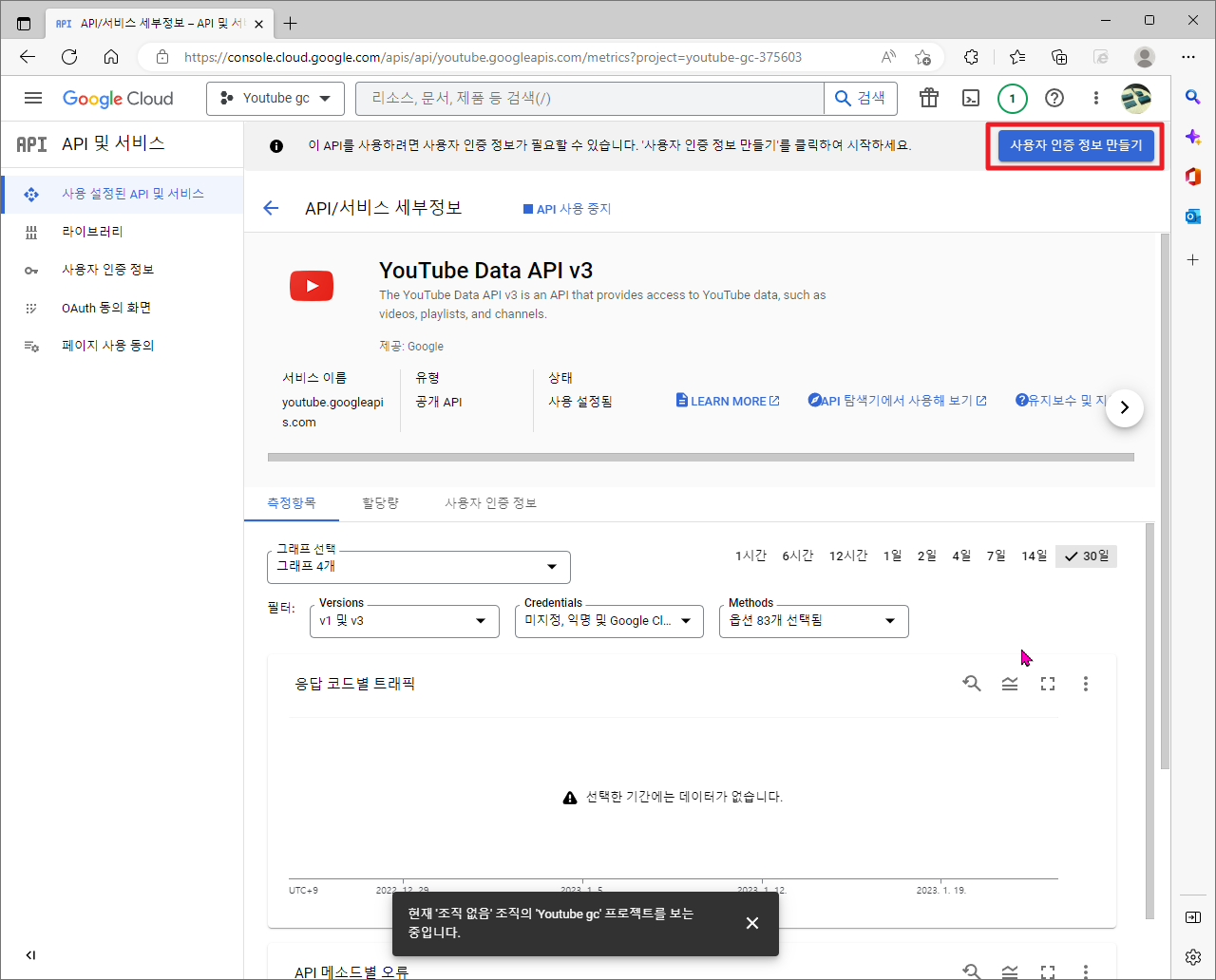The image size is (1216, 980).
Task: Open OAuth 동의 화면 in the sidebar
Action: pos(122,308)
